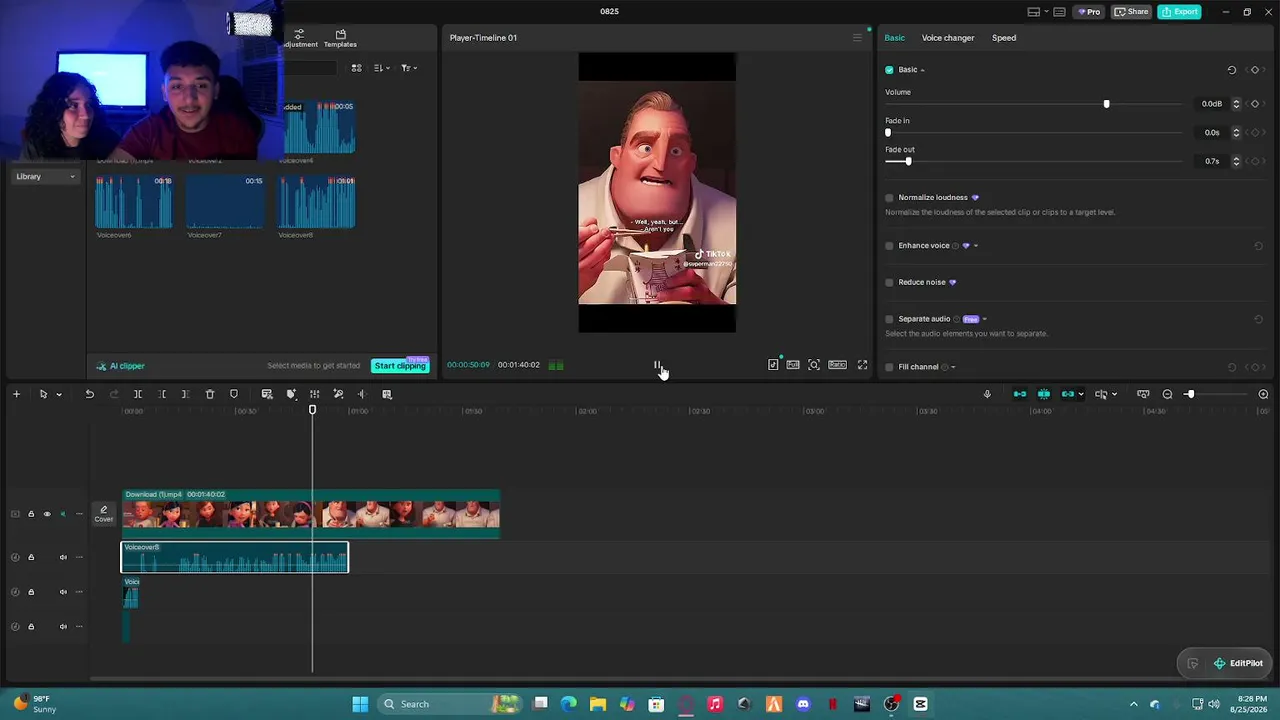Click the plus icon at timeline toolbar start
The width and height of the screenshot is (1280, 720).
[x=16, y=394]
